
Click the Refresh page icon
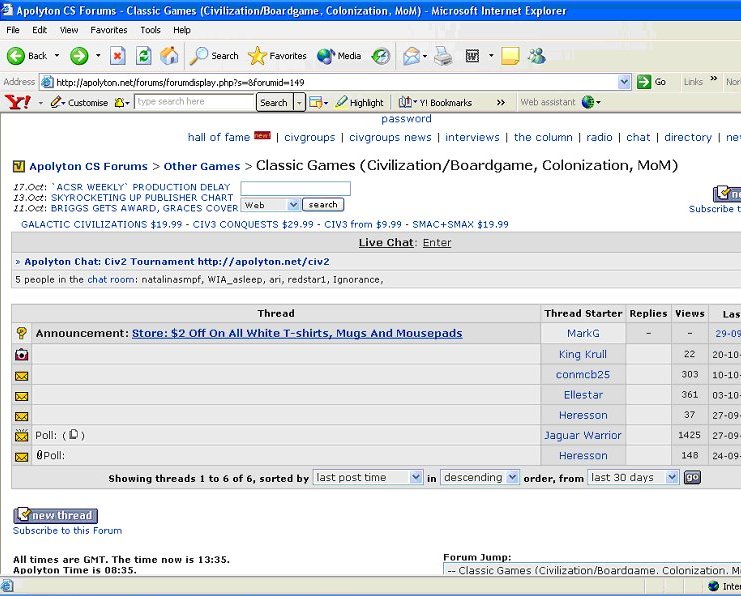(x=144, y=56)
